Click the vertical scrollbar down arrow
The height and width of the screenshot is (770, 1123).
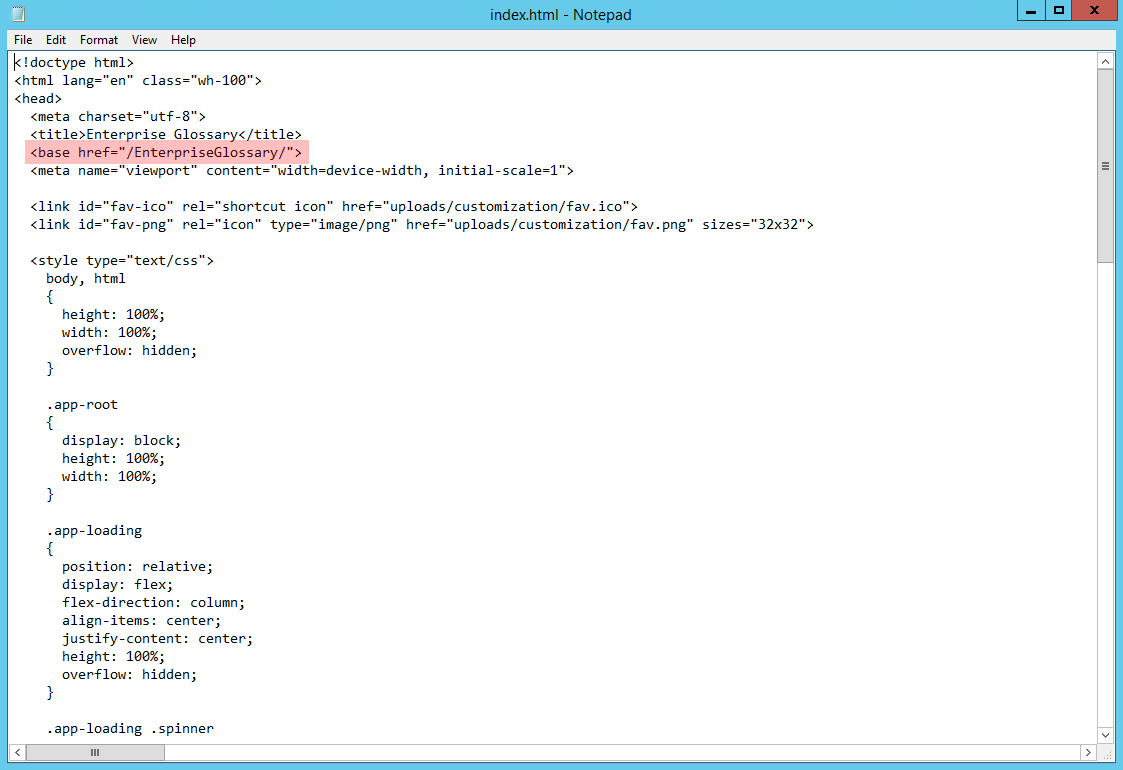(x=1105, y=734)
